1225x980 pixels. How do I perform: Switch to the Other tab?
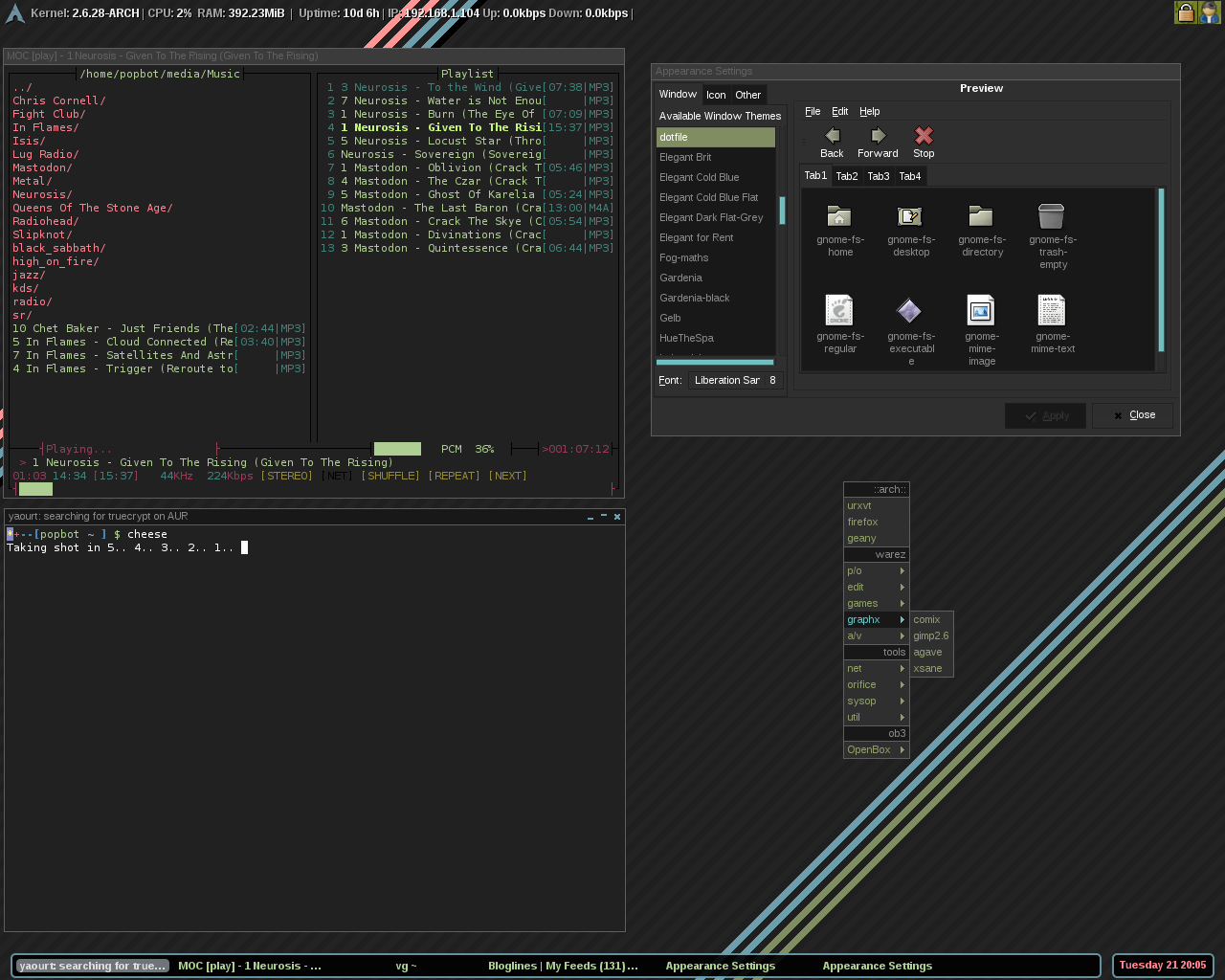[x=748, y=95]
